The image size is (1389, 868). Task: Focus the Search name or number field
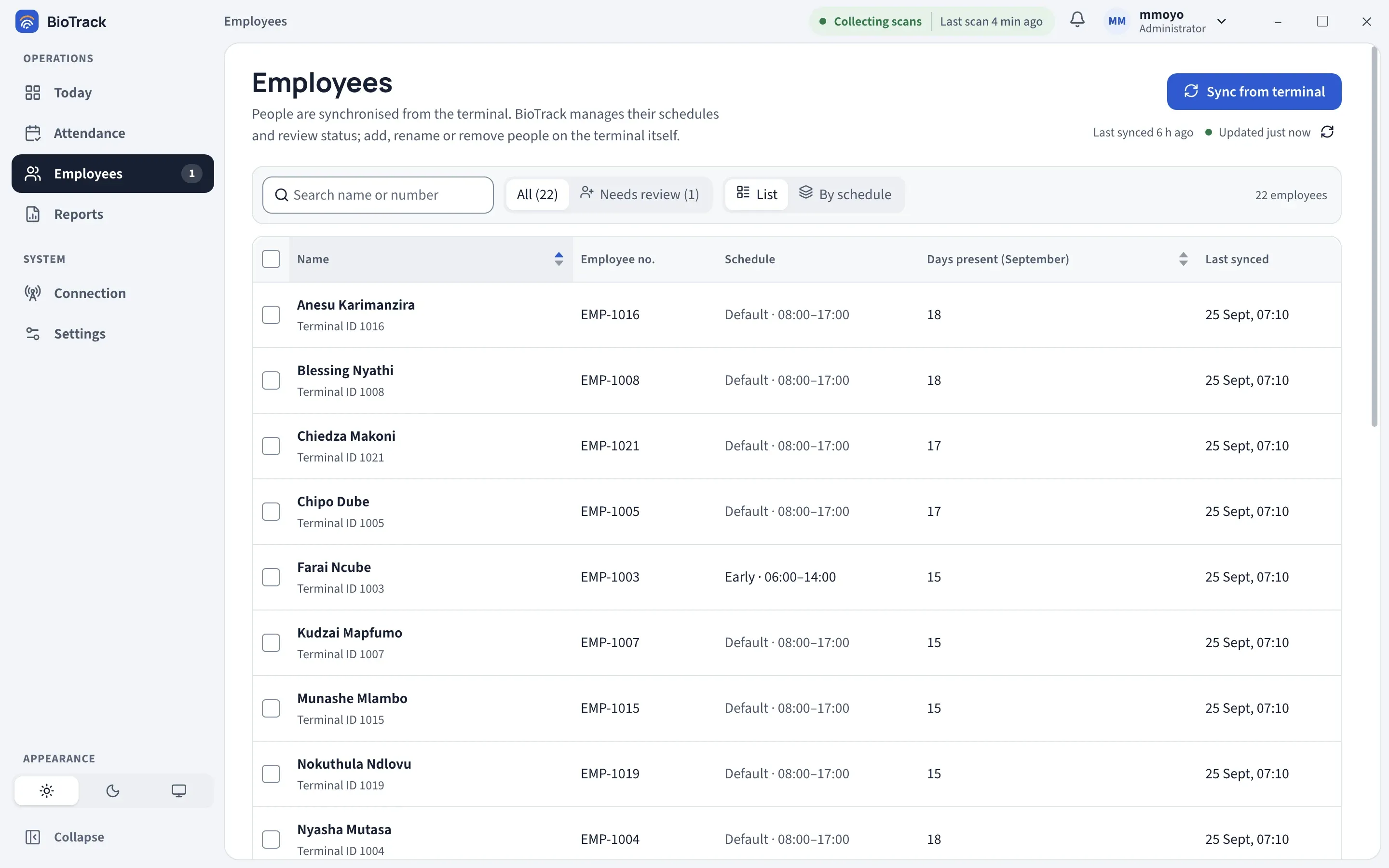(x=378, y=195)
